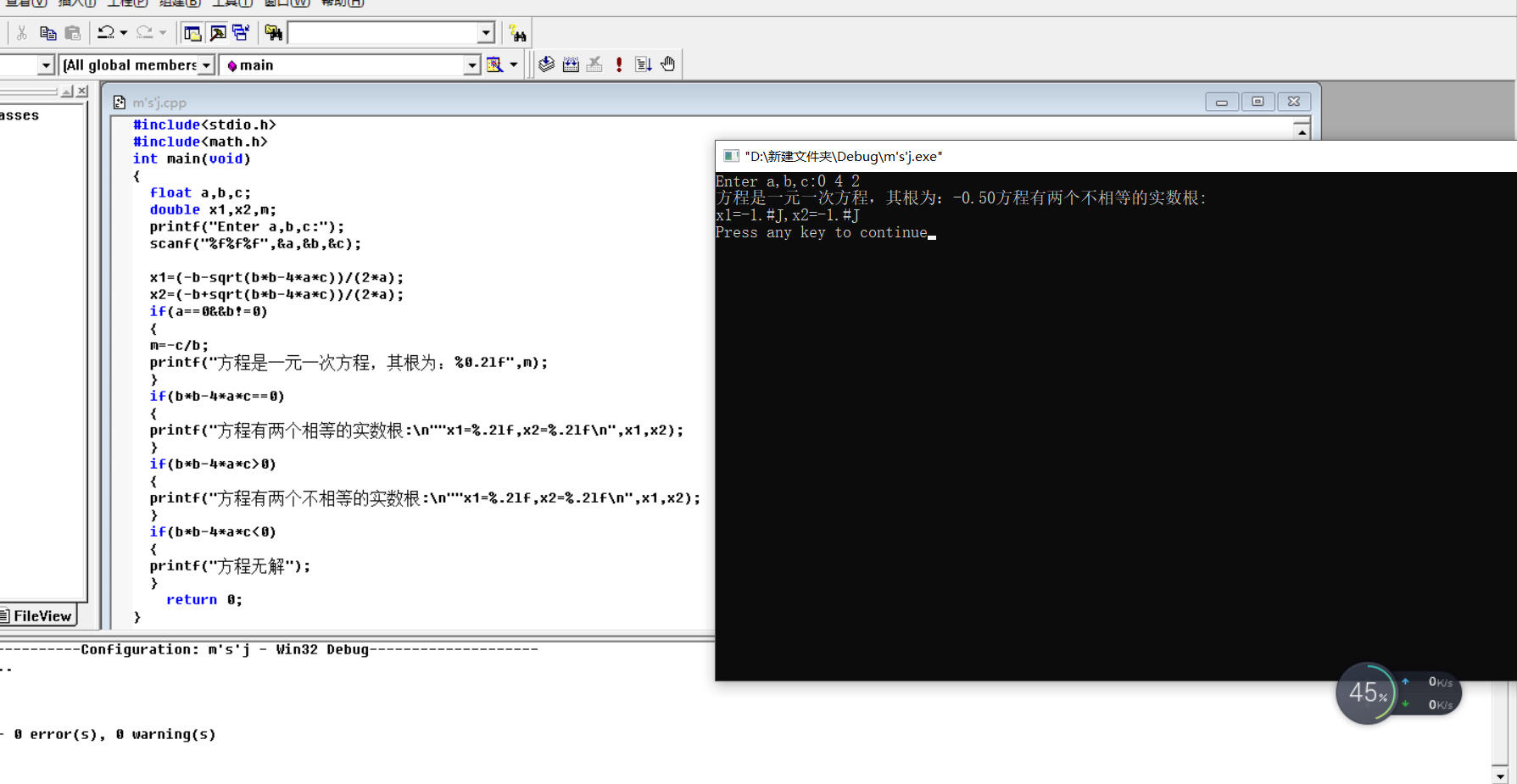Click the Paste toolbar icon

[73, 33]
